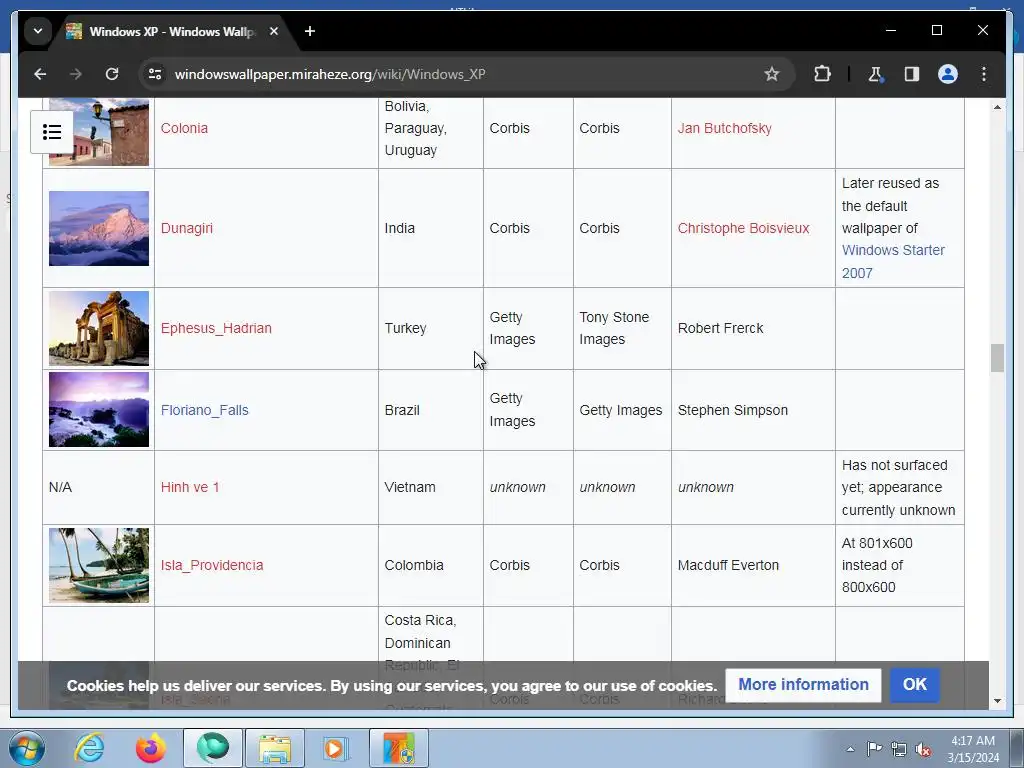Open the Isla_Providencia link
This screenshot has height=768, width=1024.
pos(212,565)
